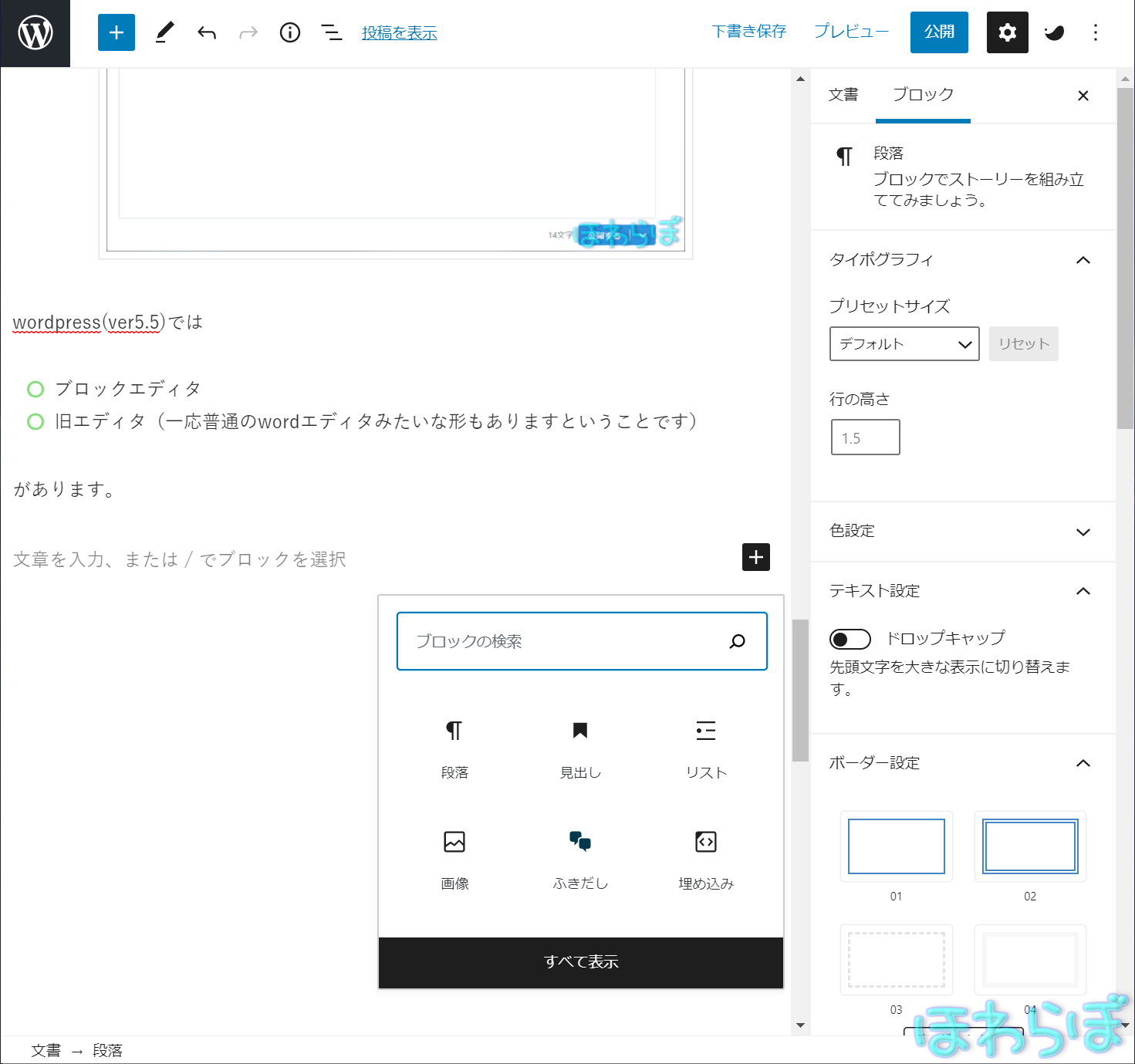The width and height of the screenshot is (1135, 1064).
Task: Click the 公開 publish button
Action: coord(939,32)
